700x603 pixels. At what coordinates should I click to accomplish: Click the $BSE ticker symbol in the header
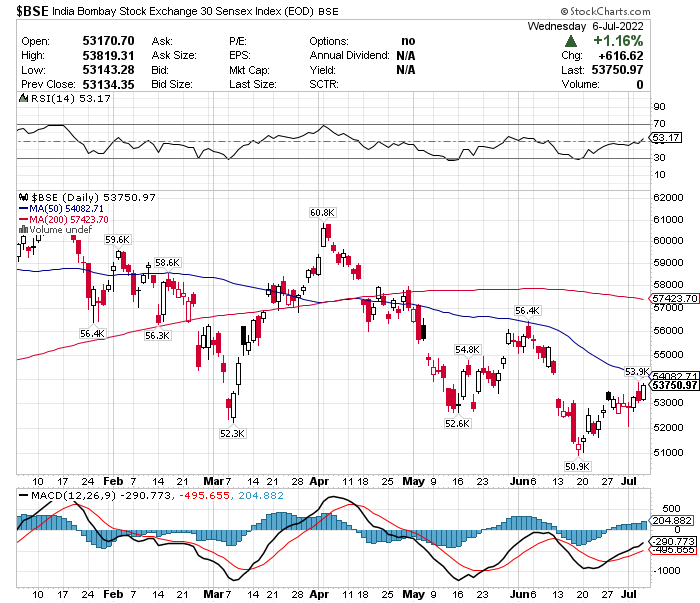click(x=32, y=11)
